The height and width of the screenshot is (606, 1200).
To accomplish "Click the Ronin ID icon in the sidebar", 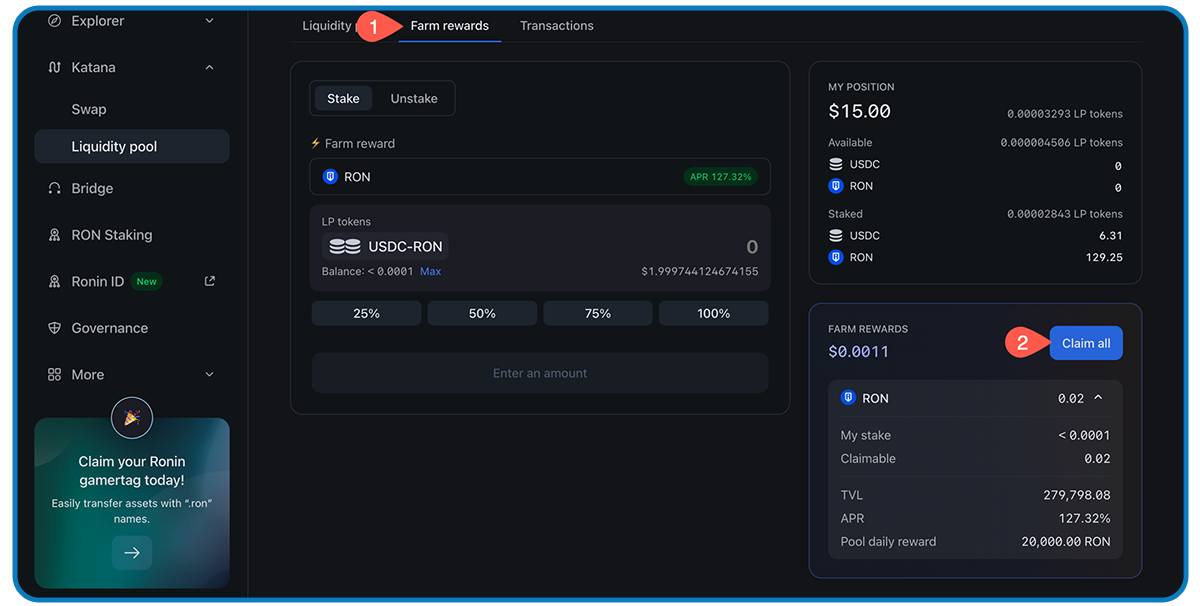I will point(54,282).
